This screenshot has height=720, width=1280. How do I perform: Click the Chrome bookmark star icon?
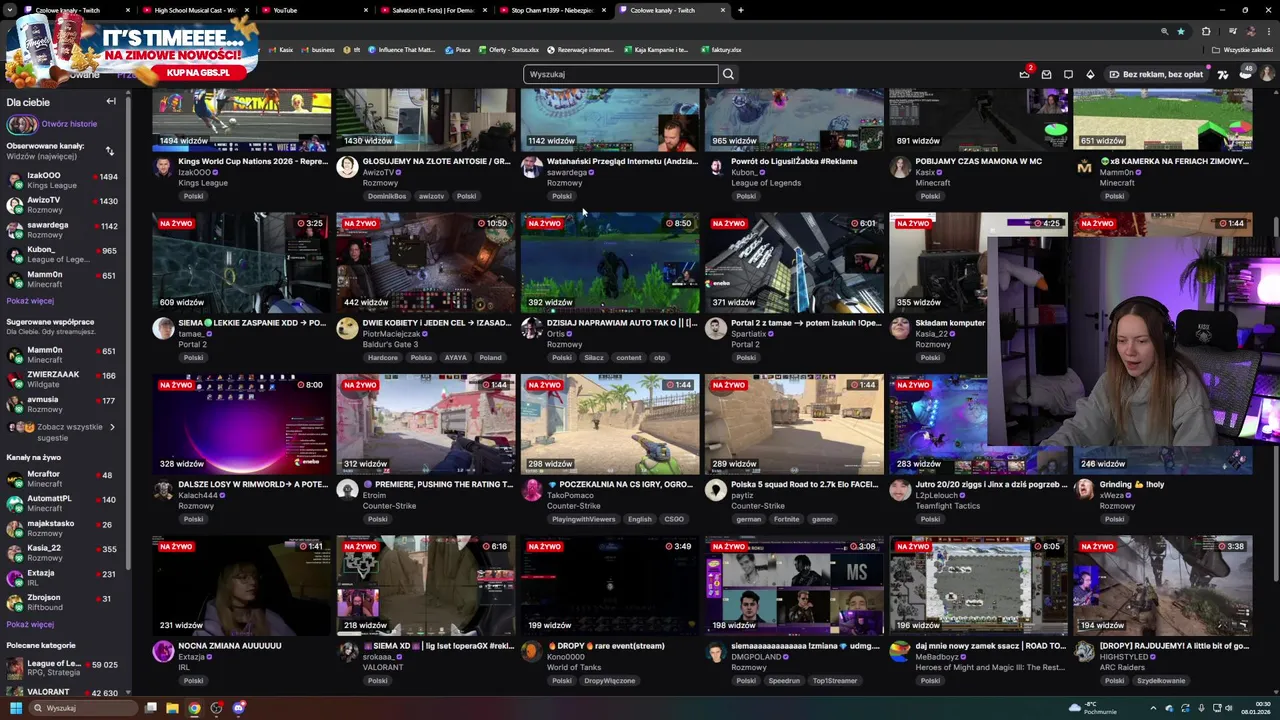[1181, 31]
